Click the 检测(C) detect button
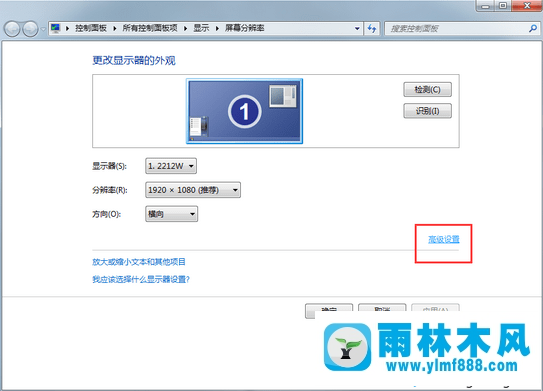543x391 pixels. click(x=427, y=90)
